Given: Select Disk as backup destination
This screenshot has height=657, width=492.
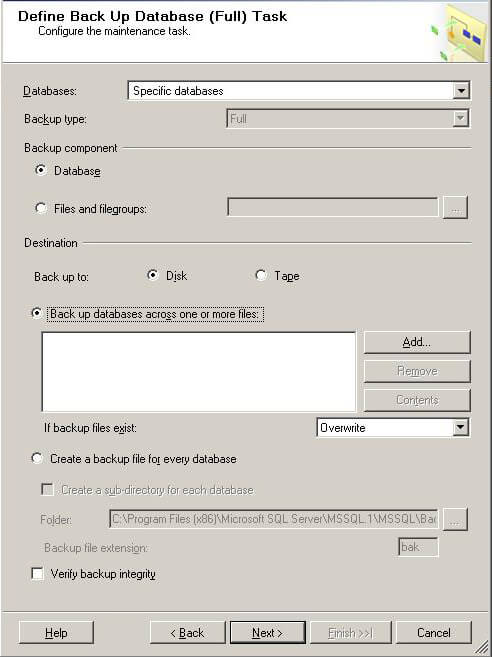Looking at the screenshot, I should tap(153, 275).
